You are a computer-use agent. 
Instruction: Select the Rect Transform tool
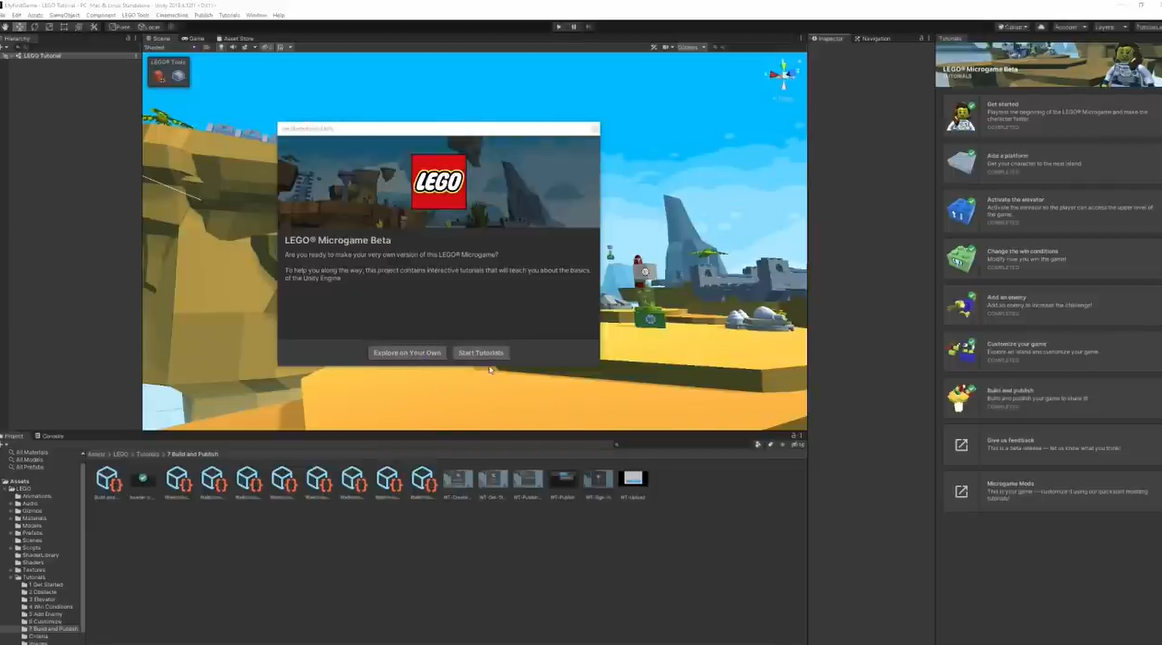pos(64,27)
